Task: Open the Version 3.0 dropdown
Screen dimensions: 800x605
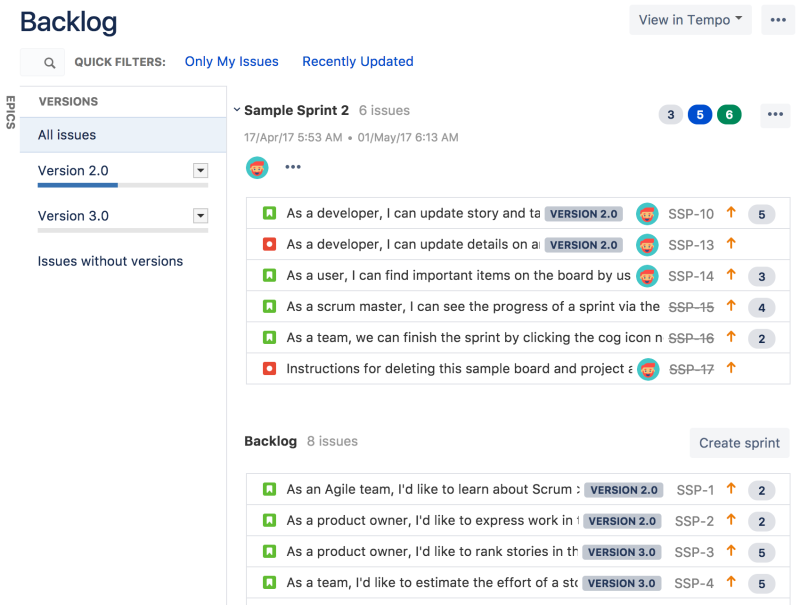Action: pyautogui.click(x=201, y=216)
